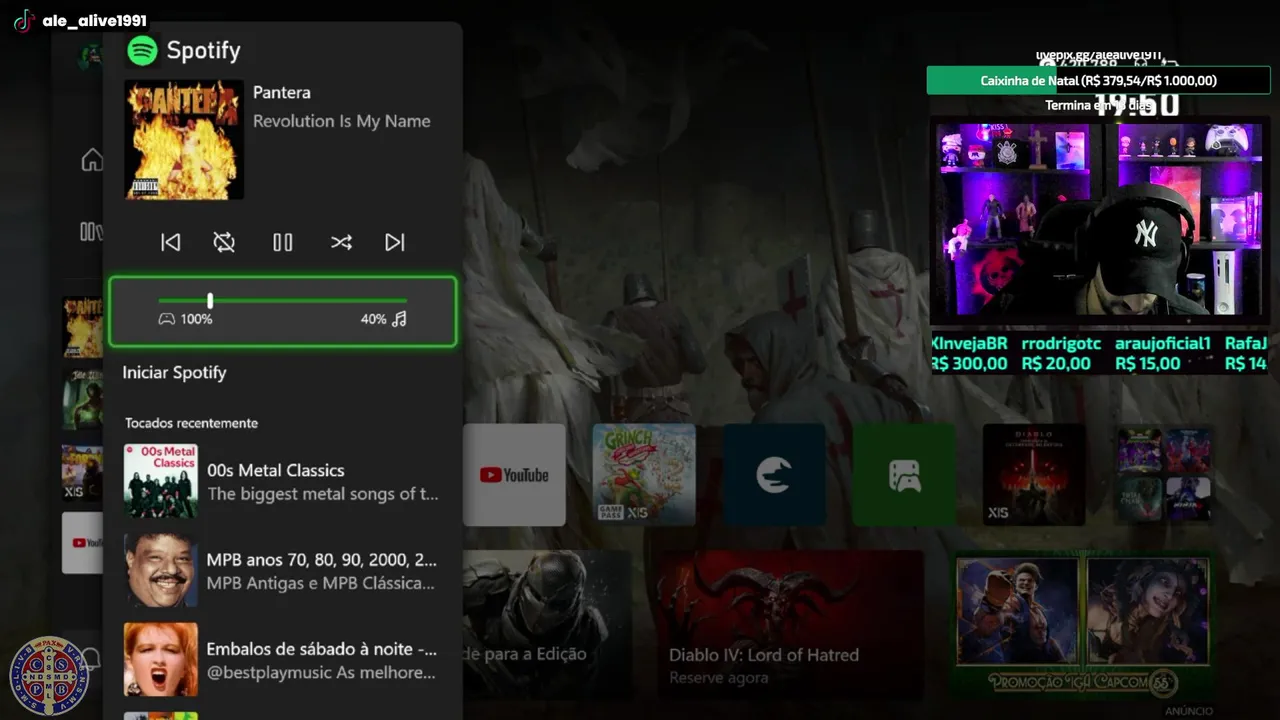Skip to next track in Spotify

pos(395,242)
